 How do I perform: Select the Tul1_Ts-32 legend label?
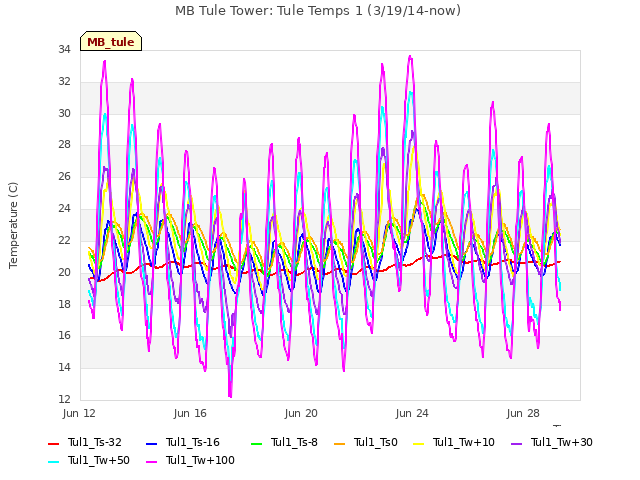pyautogui.click(x=95, y=442)
